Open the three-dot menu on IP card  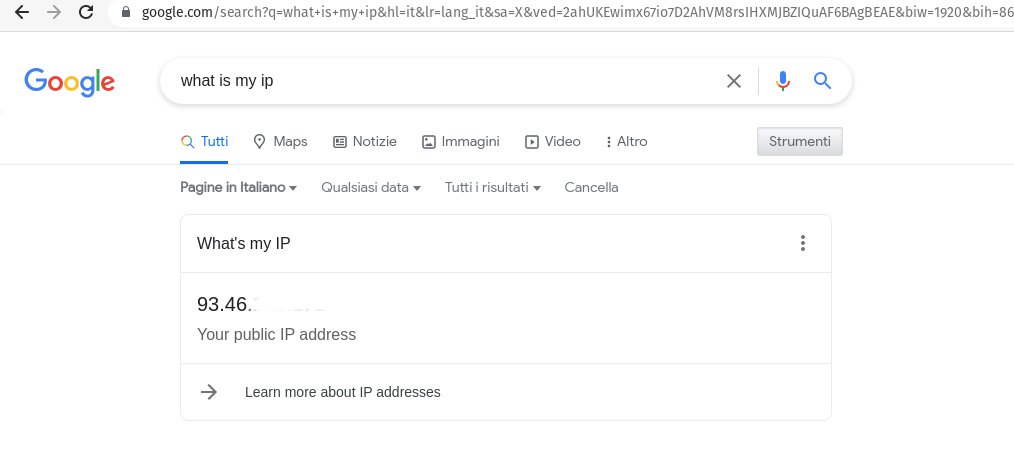coord(802,243)
